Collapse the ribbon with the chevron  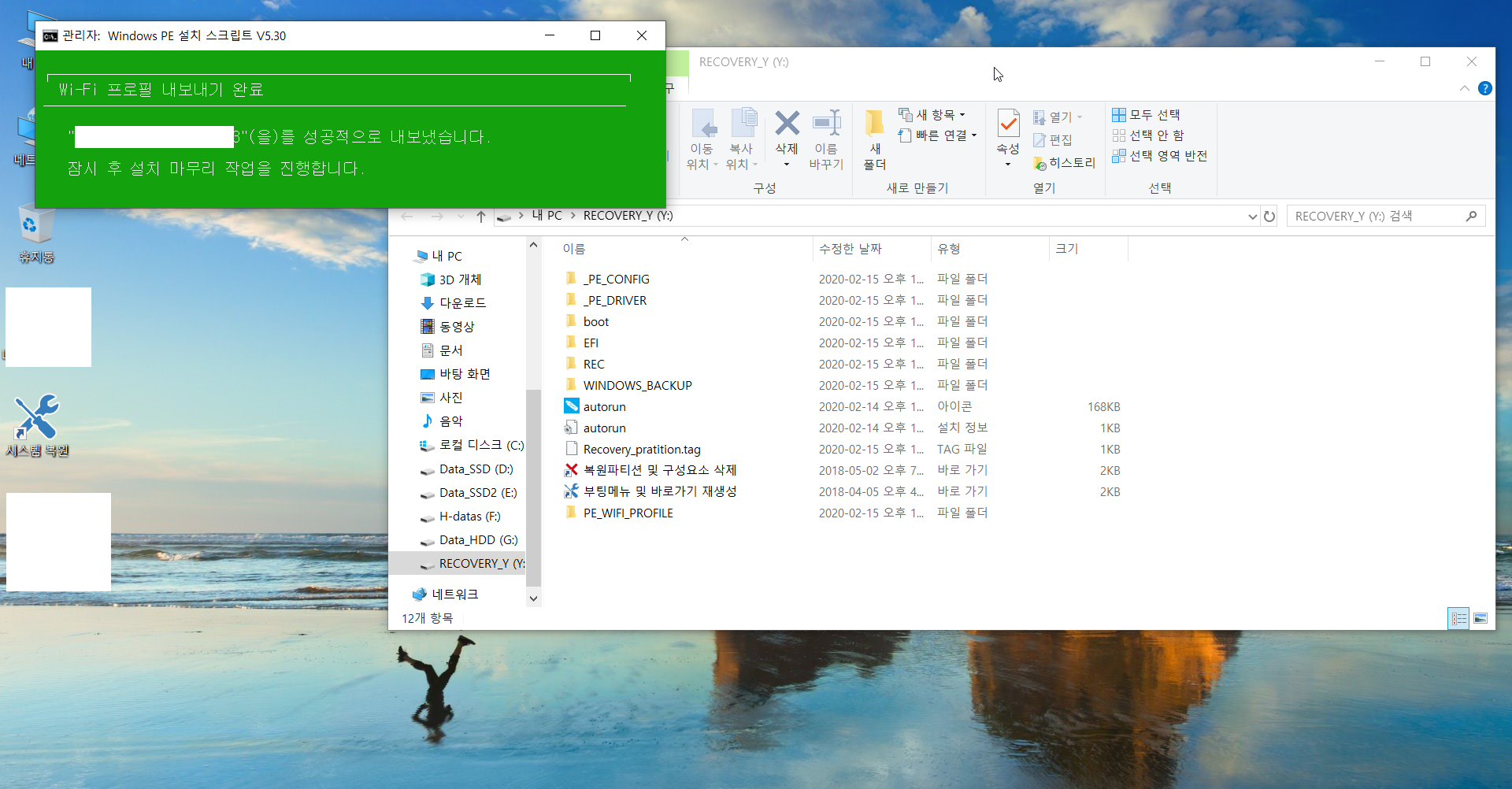tap(1464, 88)
